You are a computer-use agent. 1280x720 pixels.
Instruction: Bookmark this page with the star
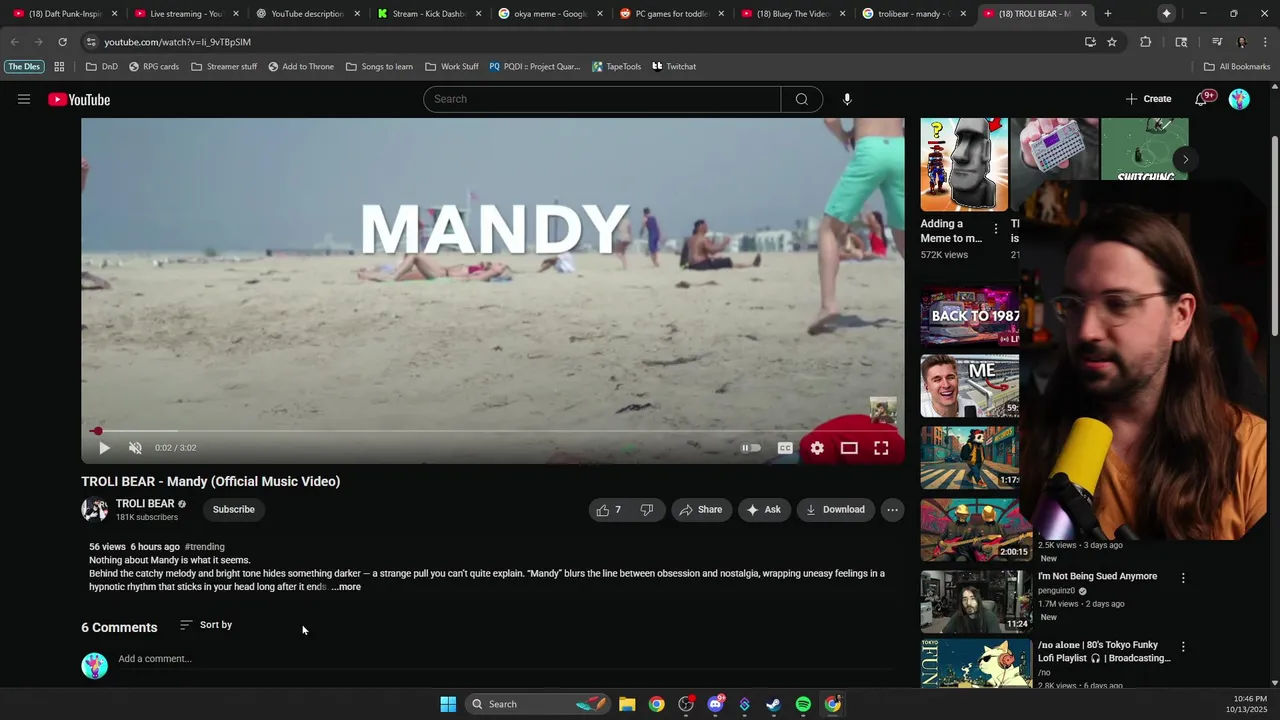[x=1112, y=42]
